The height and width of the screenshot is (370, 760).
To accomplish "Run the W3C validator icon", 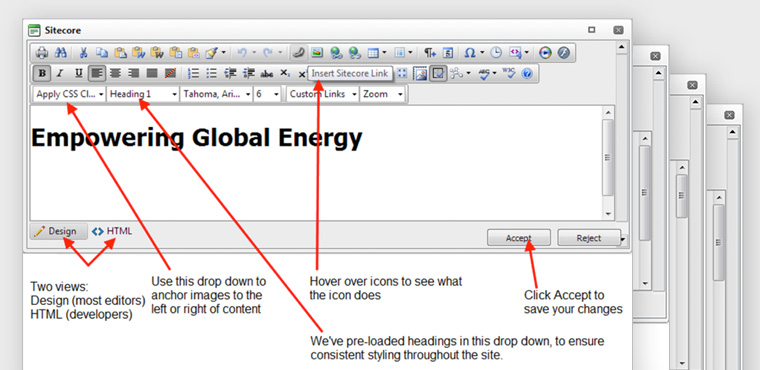I will click(508, 73).
